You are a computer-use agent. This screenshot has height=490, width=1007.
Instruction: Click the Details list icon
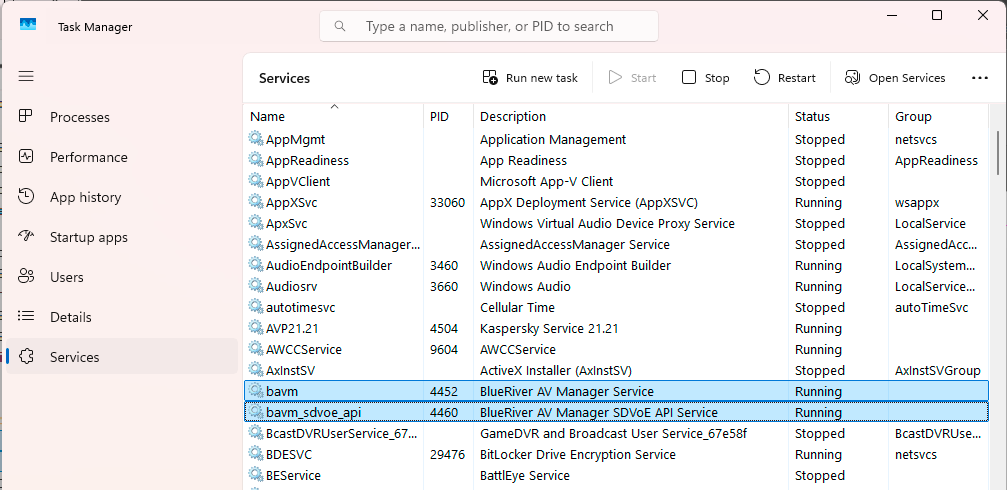pyautogui.click(x=27, y=317)
